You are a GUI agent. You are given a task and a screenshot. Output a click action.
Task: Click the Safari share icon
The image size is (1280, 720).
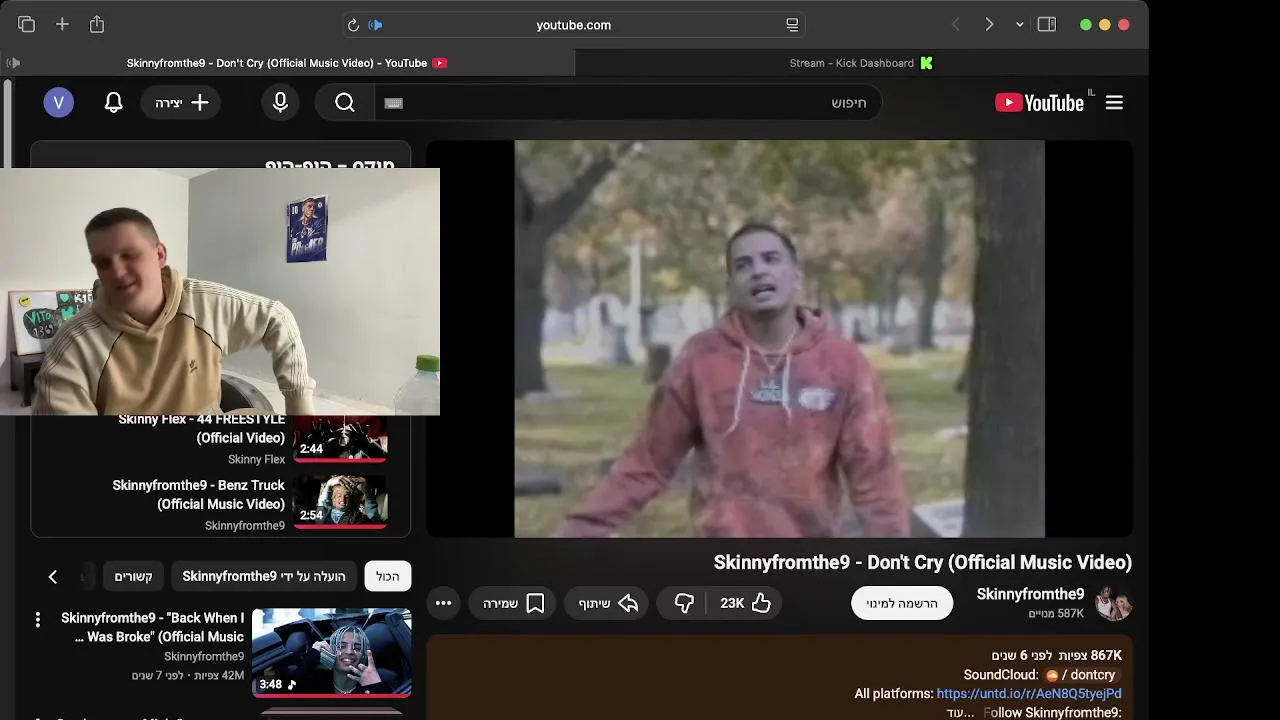(97, 24)
